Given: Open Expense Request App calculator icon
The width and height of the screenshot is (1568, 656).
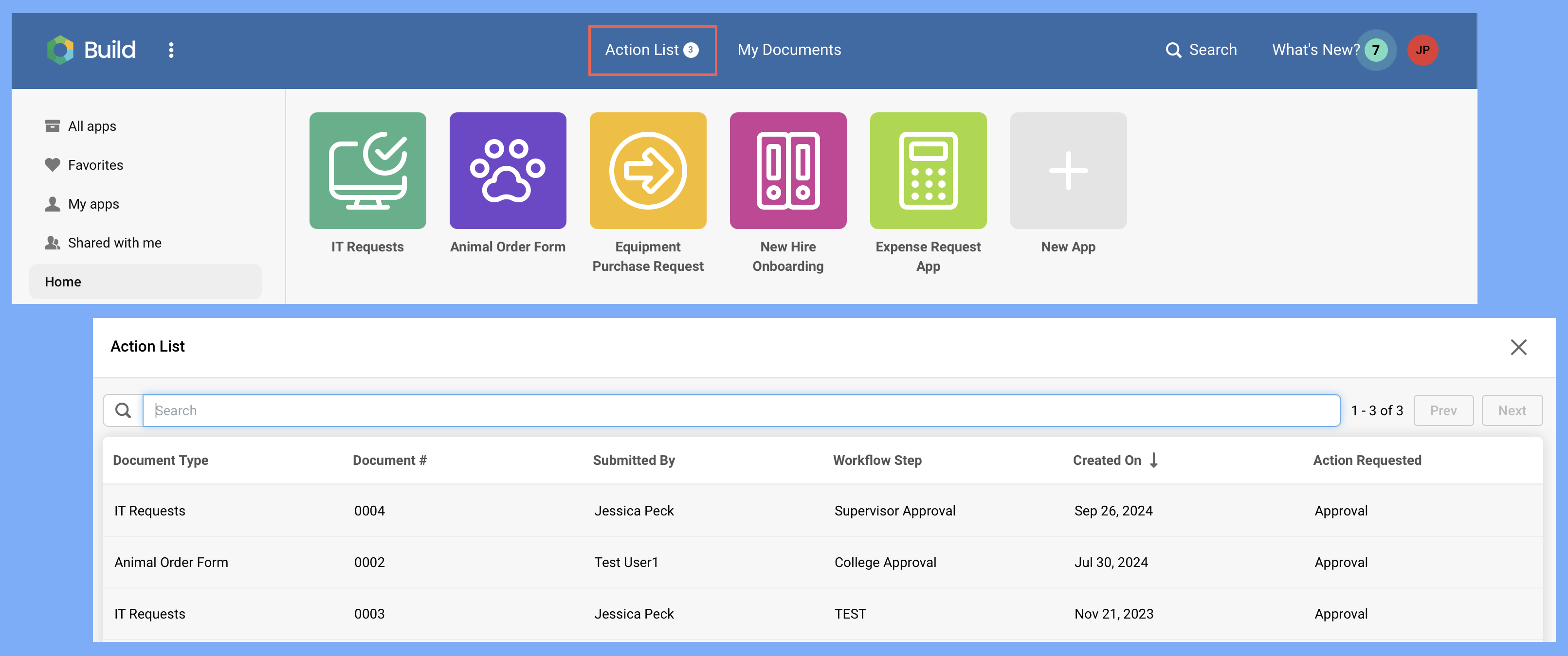Looking at the screenshot, I should 928,171.
